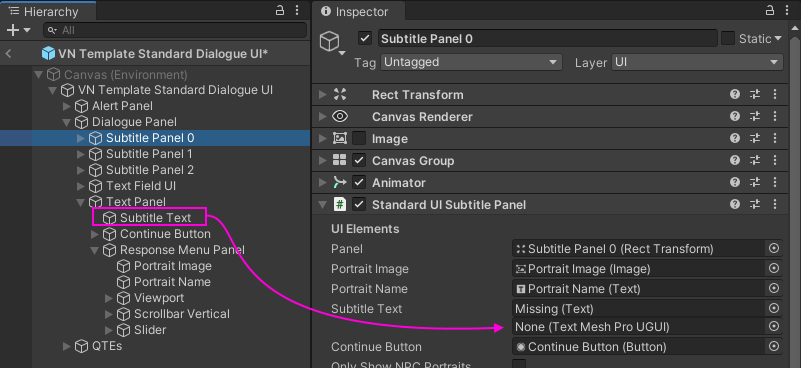Open presets for Canvas Group
The height and width of the screenshot is (368, 801).
tap(755, 160)
